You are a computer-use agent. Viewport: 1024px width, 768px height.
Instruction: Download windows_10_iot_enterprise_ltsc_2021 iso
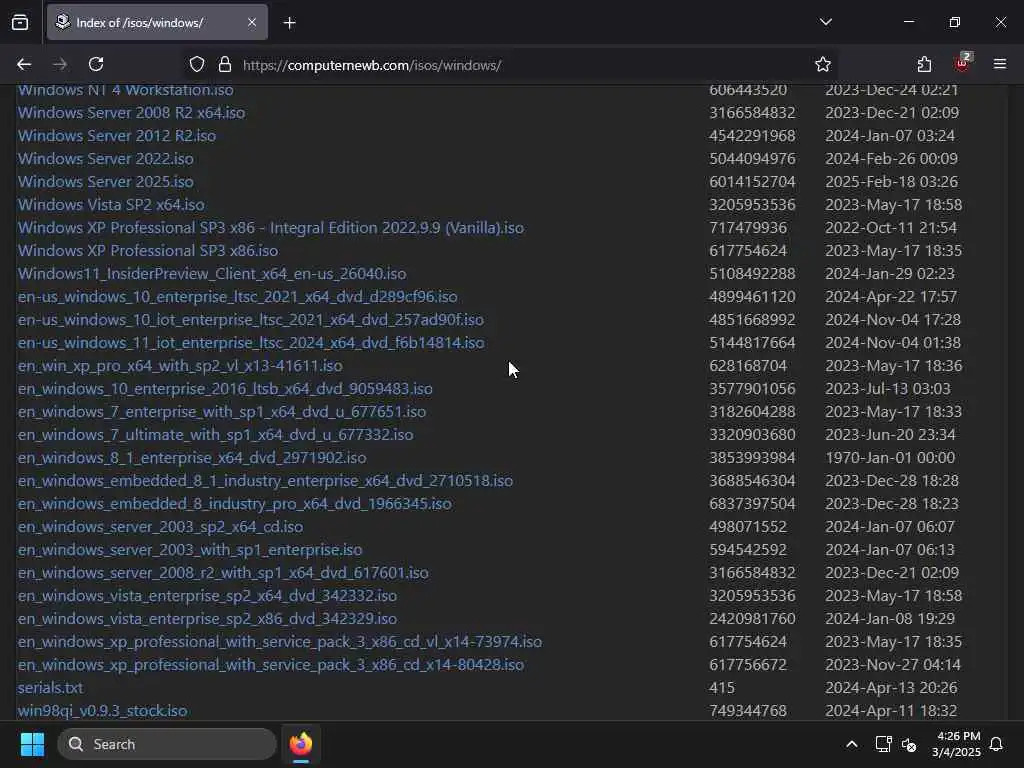(x=251, y=319)
